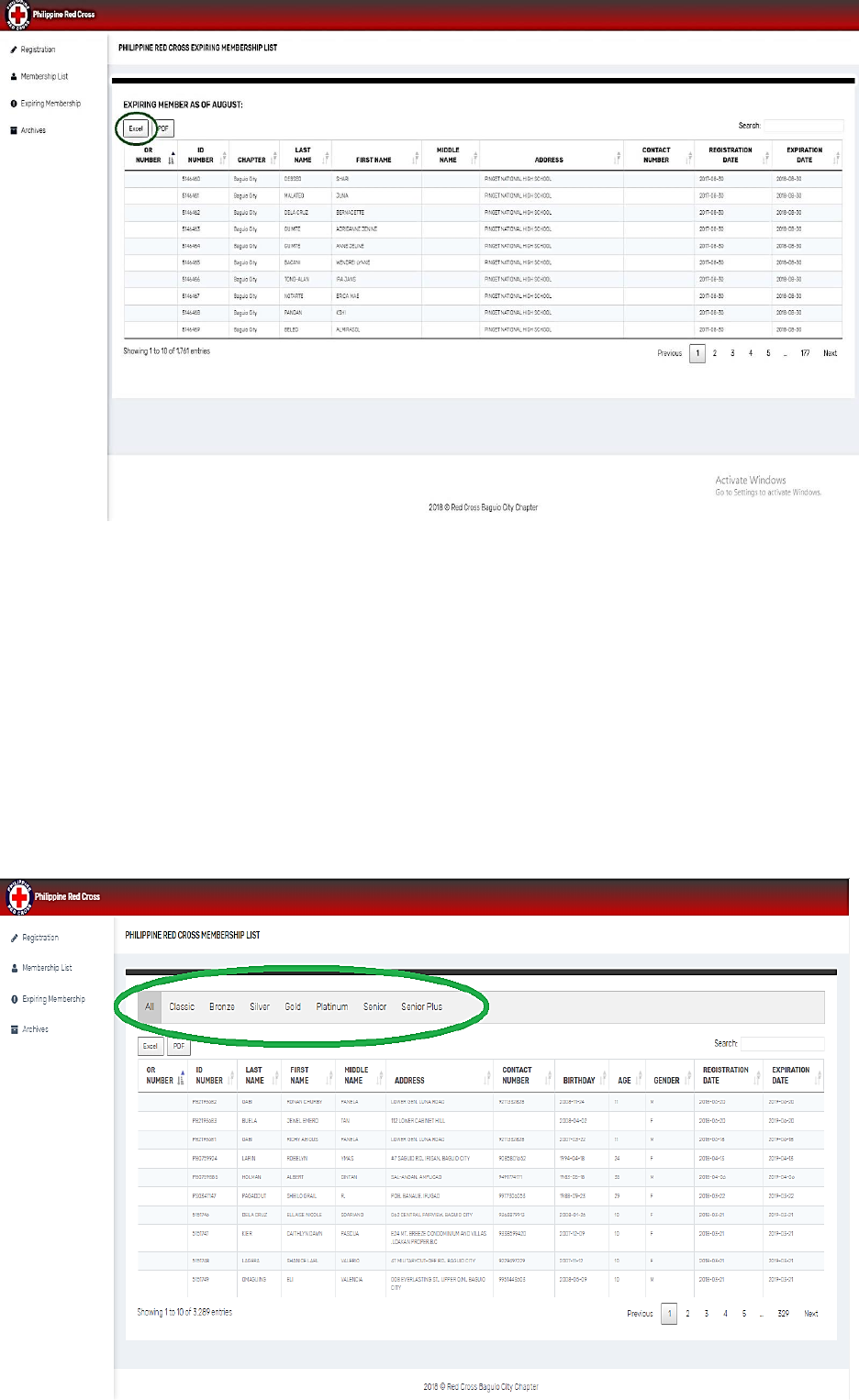Open Membership List link on the Membership List page sidebar
859x1400 pixels.
click(x=47, y=968)
